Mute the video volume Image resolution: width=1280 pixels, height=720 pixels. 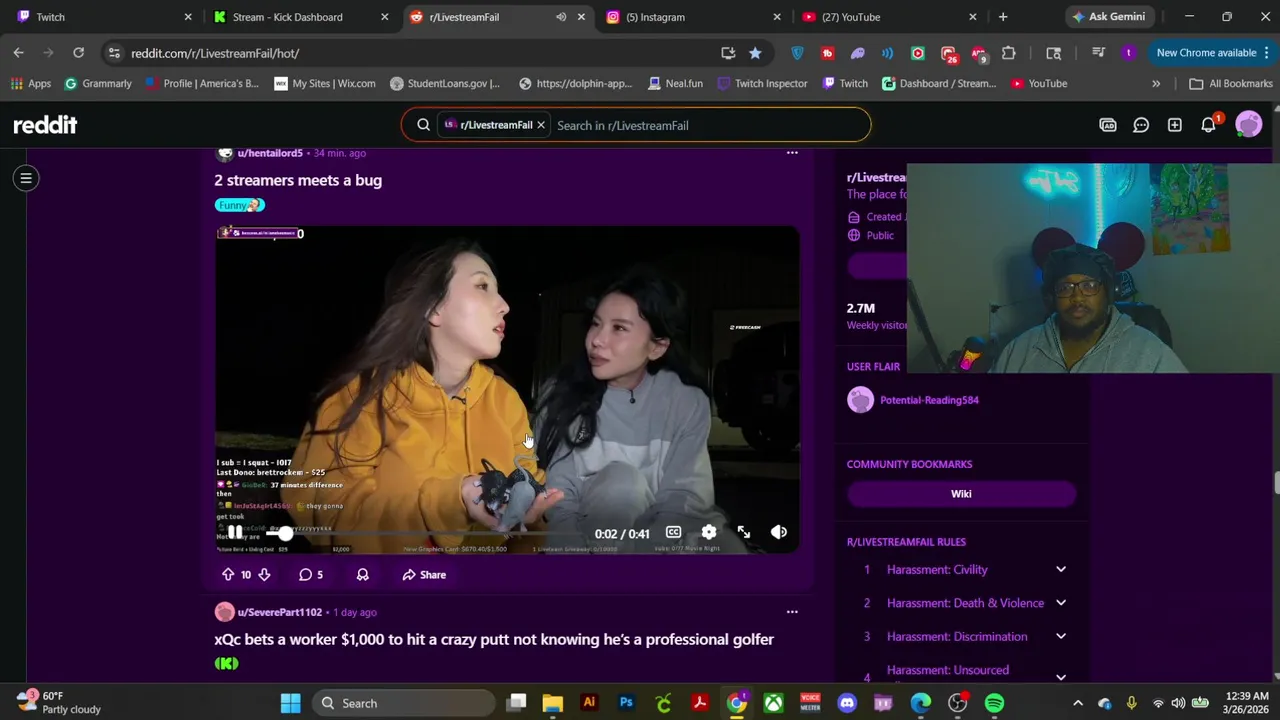[x=779, y=533]
